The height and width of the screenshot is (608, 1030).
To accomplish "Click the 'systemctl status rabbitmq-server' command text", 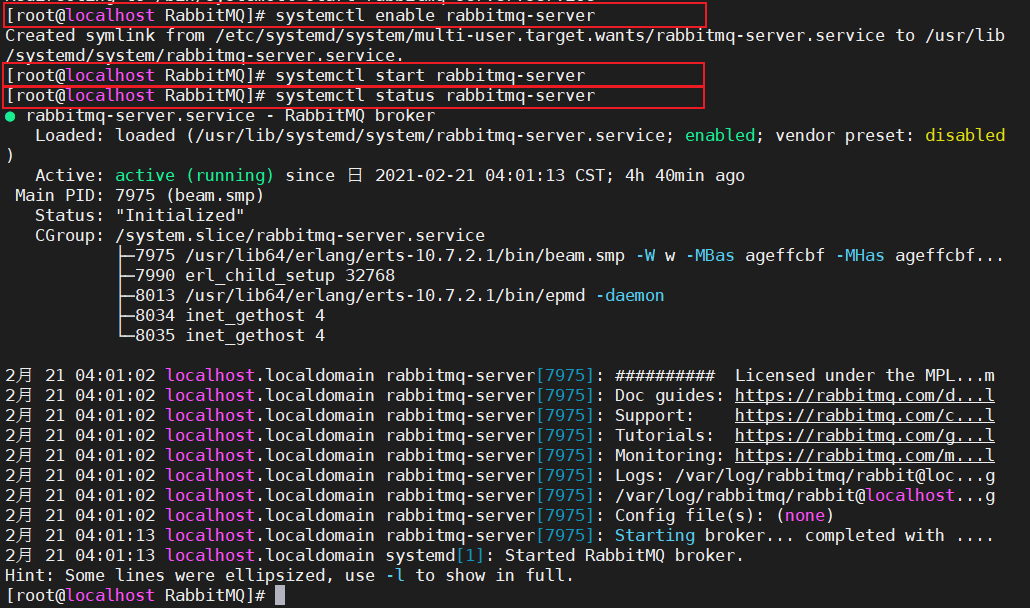I will pos(435,95).
